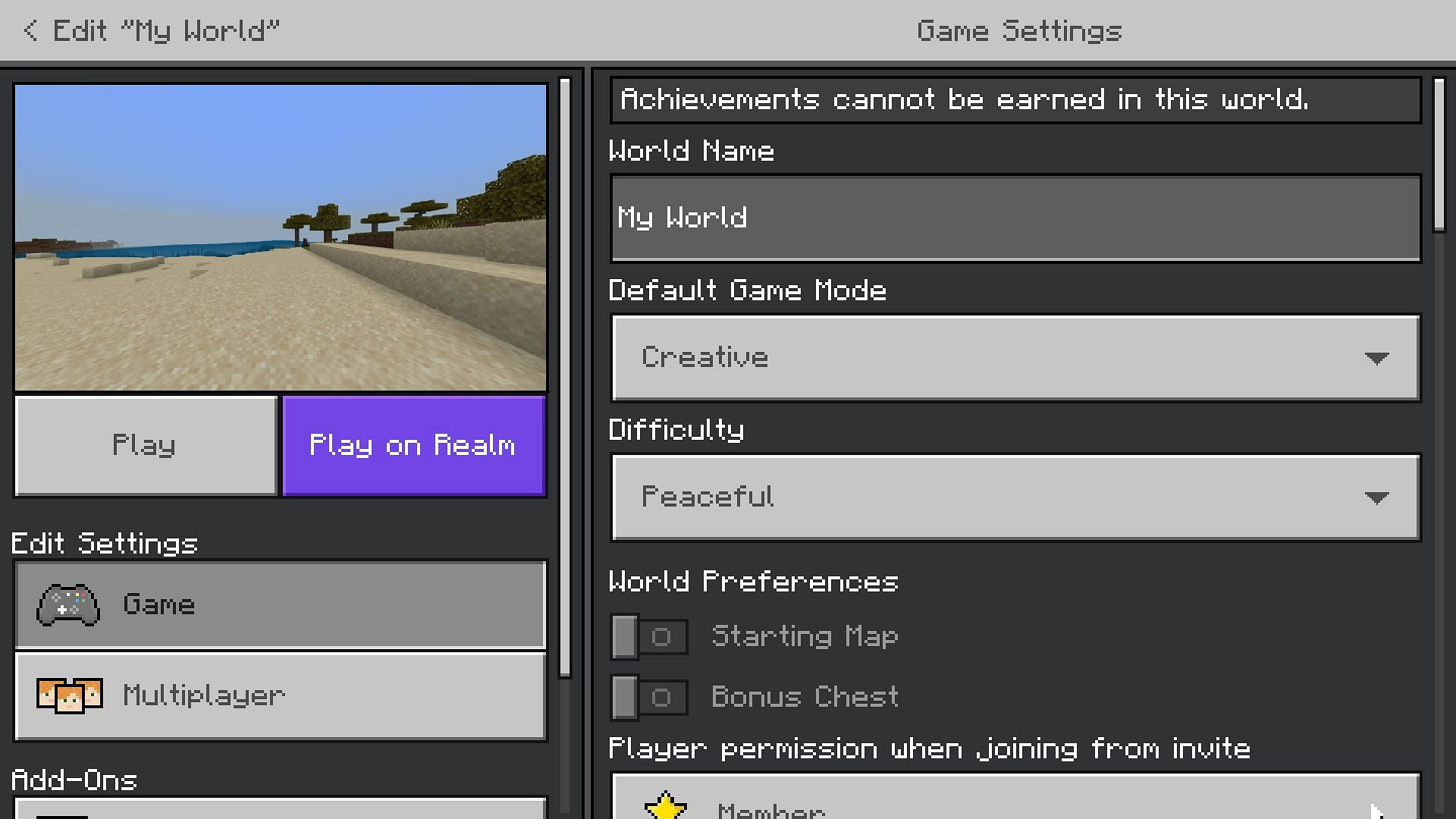Open the player permission Member dropdown
This screenshot has width=1456, height=819.
coord(1015,797)
